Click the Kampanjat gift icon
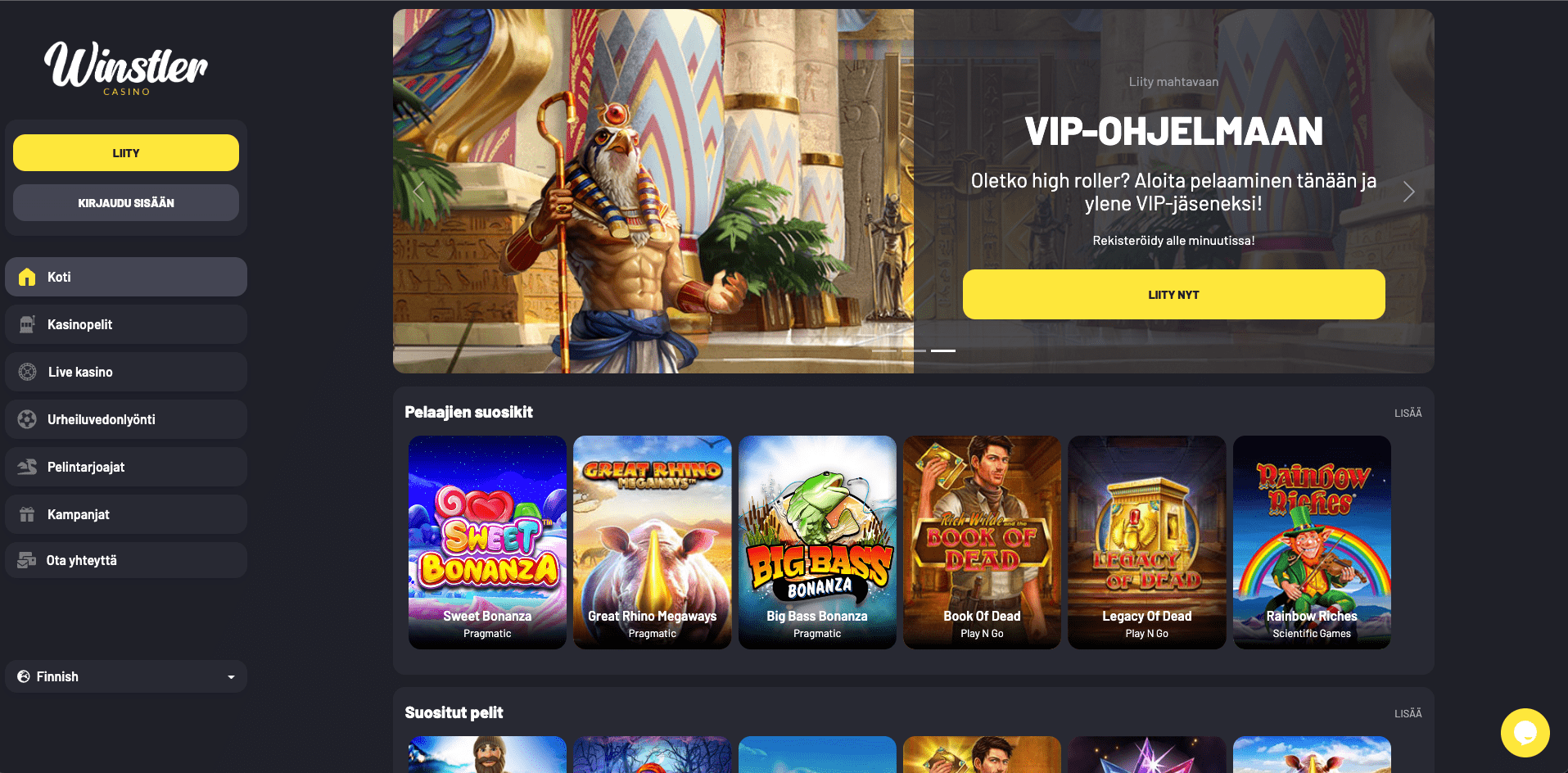The height and width of the screenshot is (773, 1568). [x=27, y=514]
